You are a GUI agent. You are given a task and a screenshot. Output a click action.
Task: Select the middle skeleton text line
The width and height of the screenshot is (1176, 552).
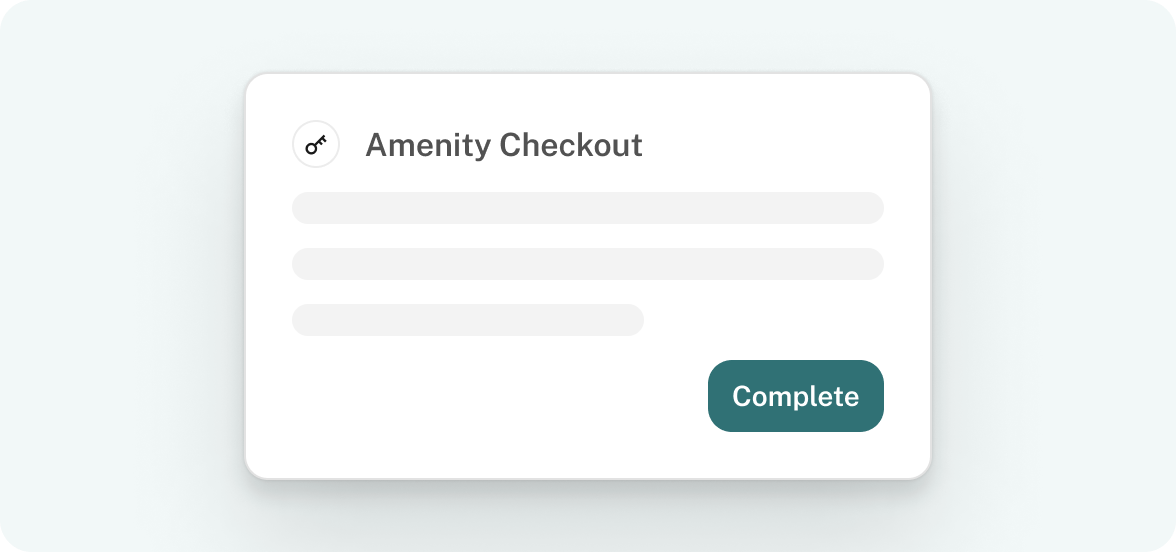pyautogui.click(x=588, y=264)
